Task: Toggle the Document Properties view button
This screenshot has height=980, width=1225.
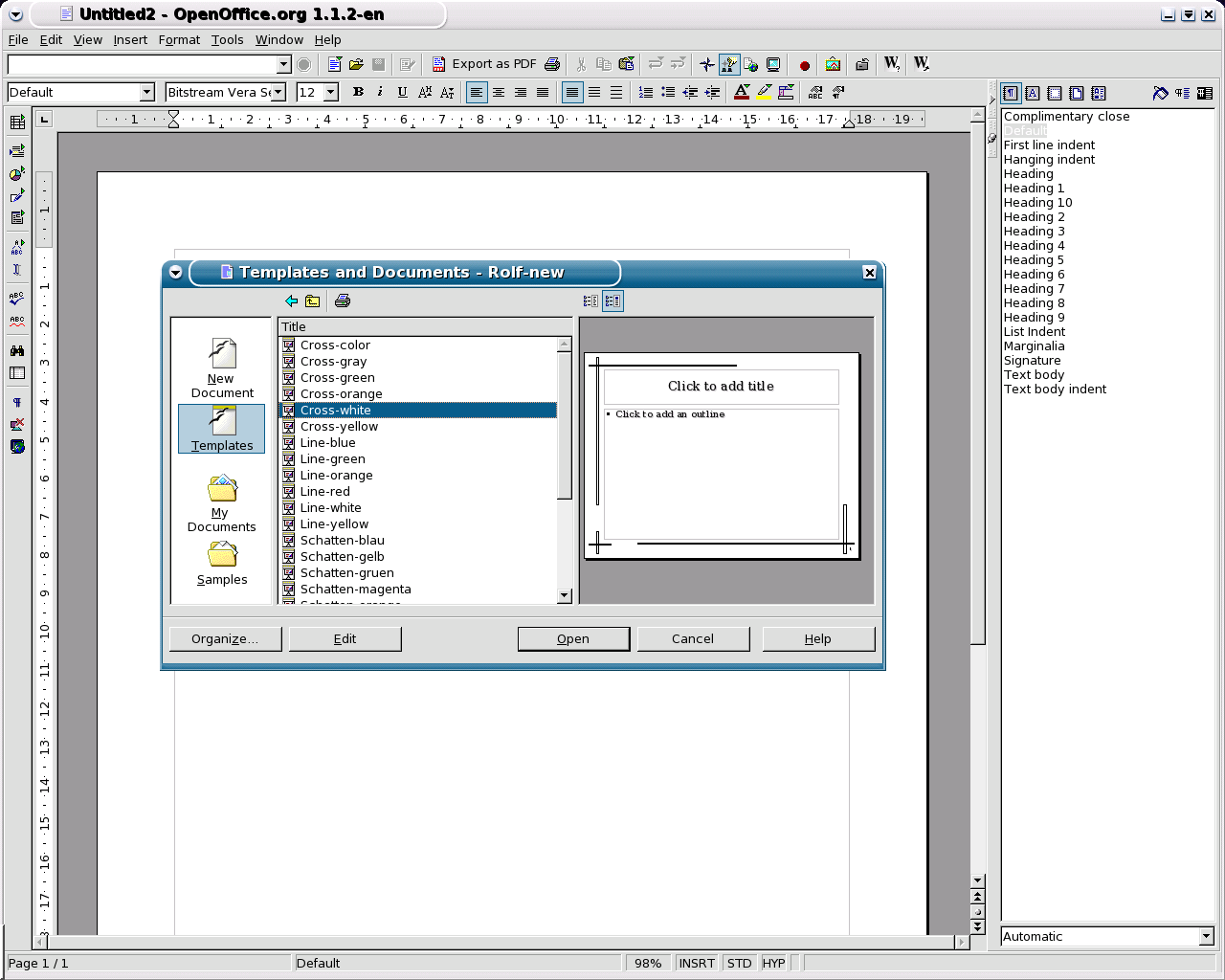Action: (x=590, y=301)
